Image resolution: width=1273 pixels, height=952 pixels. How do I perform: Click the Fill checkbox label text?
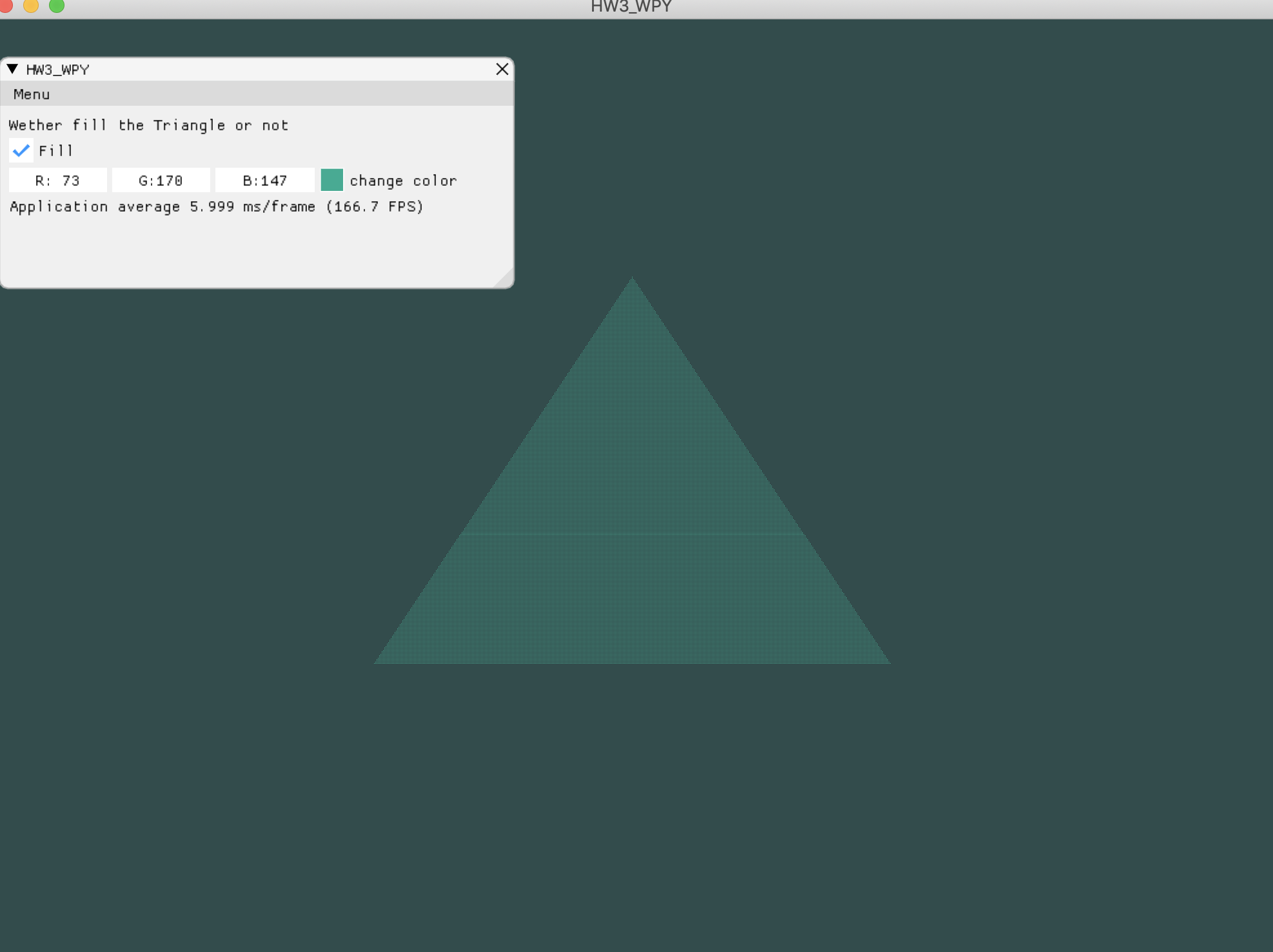pyautogui.click(x=56, y=151)
